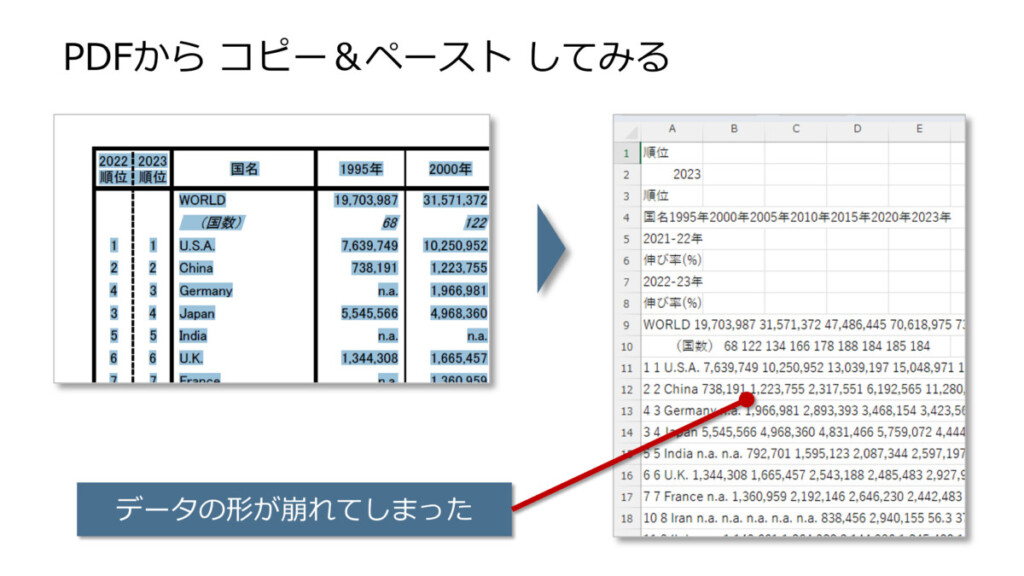This screenshot has height=576, width=1024.
Task: Select column A header in the spreadsheet
Action: 671,129
